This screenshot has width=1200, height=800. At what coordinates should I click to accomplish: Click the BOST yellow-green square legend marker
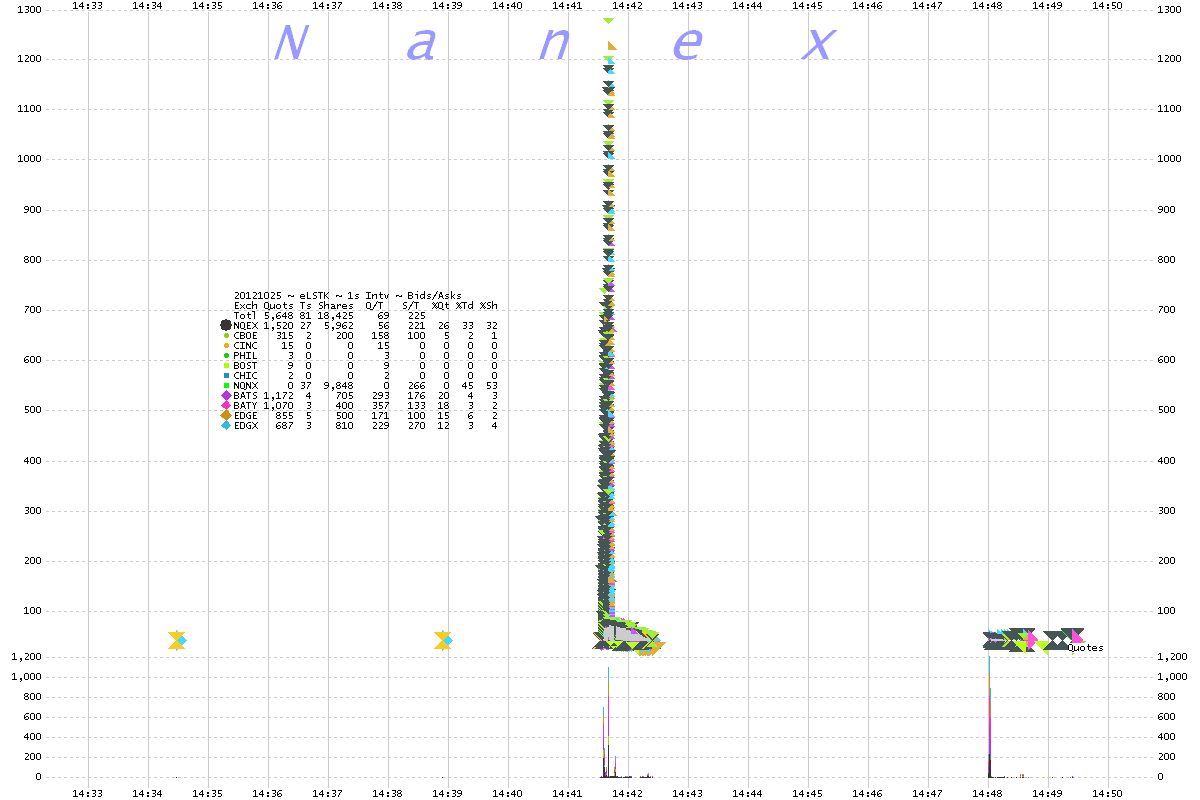(x=226, y=365)
